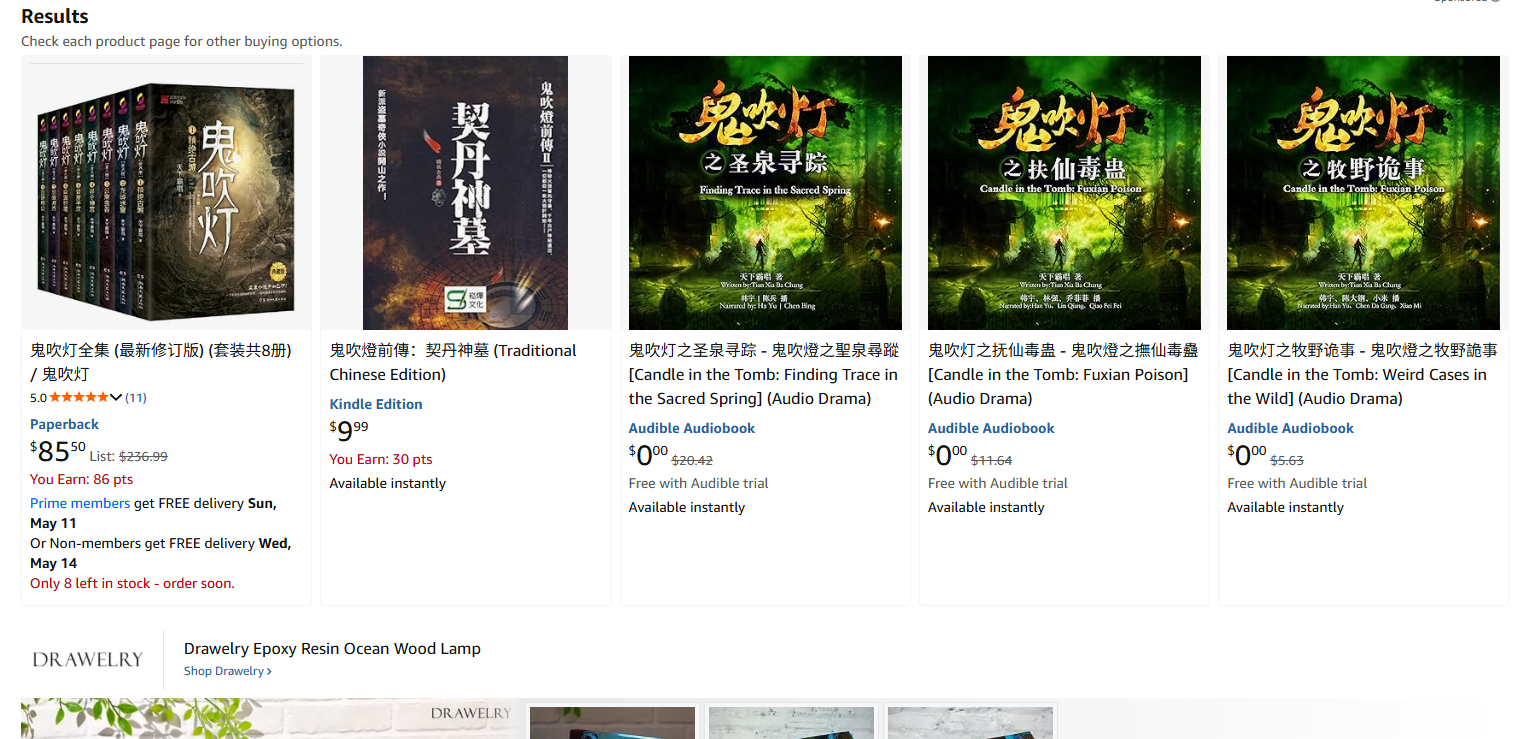The width and height of the screenshot is (1531, 739).
Task: Select Audible Audiobook format for 圣泉寻踪
Action: 692,428
